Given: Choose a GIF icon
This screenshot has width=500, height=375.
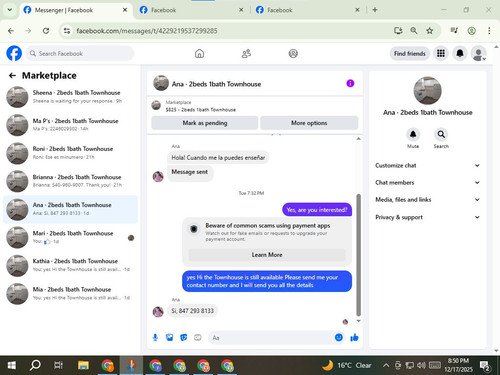Looking at the screenshot, I should pos(198,338).
